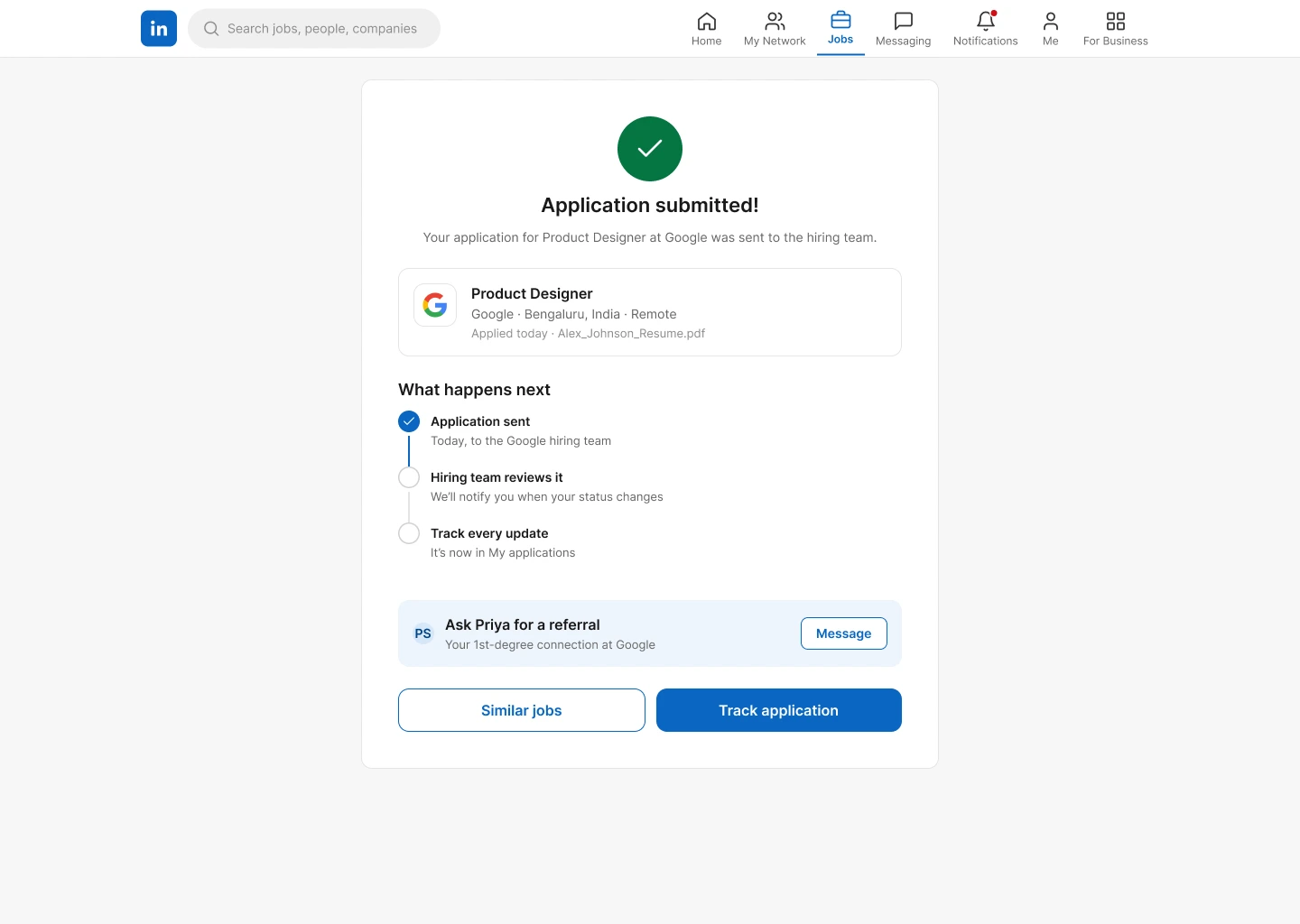The width and height of the screenshot is (1300, 924).
Task: Click the Hiring team reviews it step circle
Action: [x=409, y=477]
